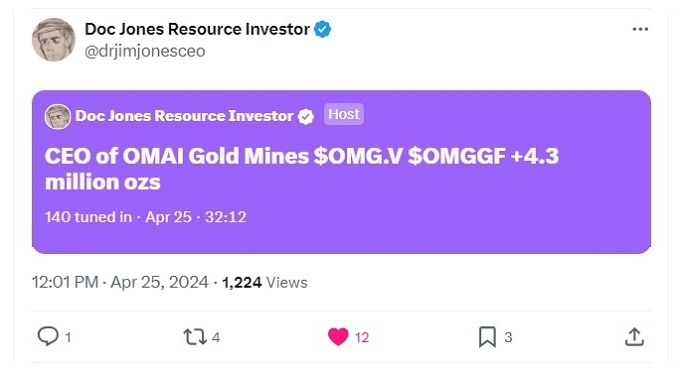Click the repost count 4

point(216,337)
